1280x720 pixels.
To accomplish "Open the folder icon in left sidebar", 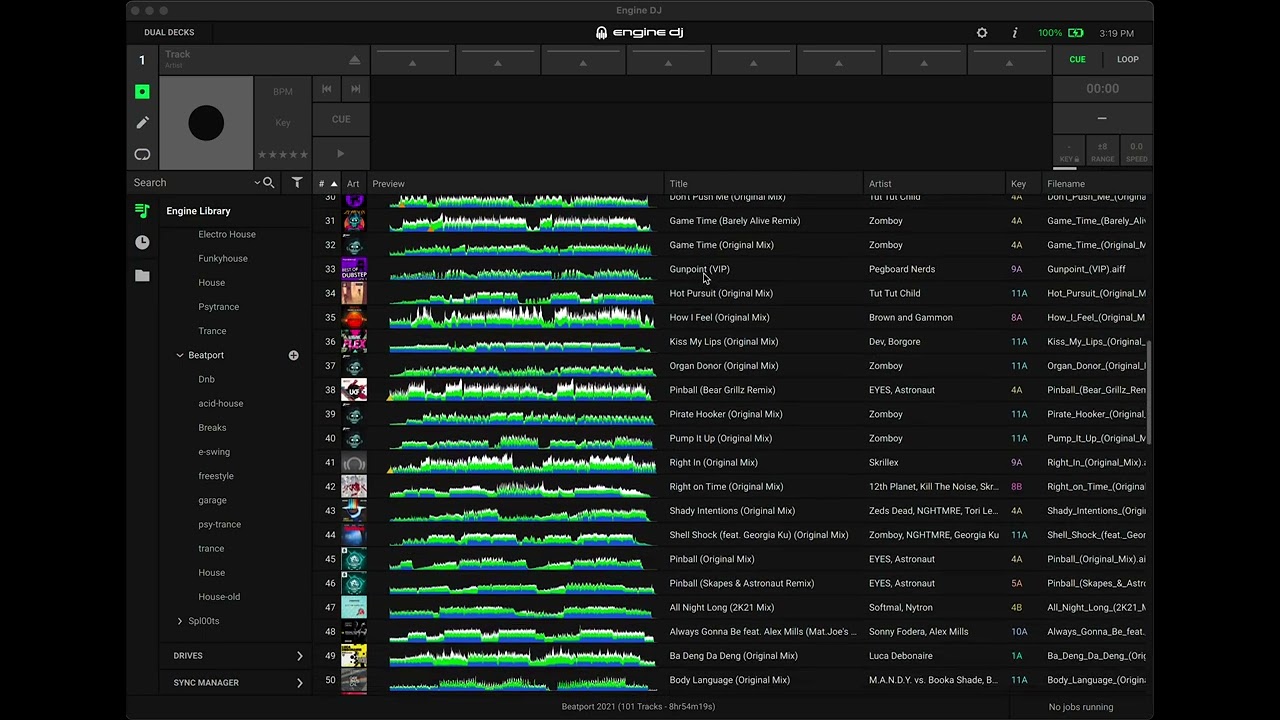I will (x=142, y=276).
